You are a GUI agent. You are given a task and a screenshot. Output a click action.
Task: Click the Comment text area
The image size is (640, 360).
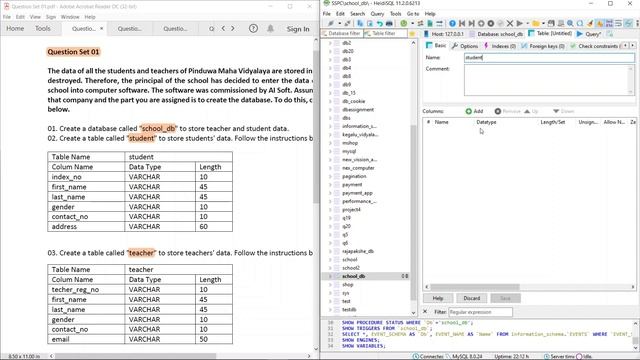[549, 80]
